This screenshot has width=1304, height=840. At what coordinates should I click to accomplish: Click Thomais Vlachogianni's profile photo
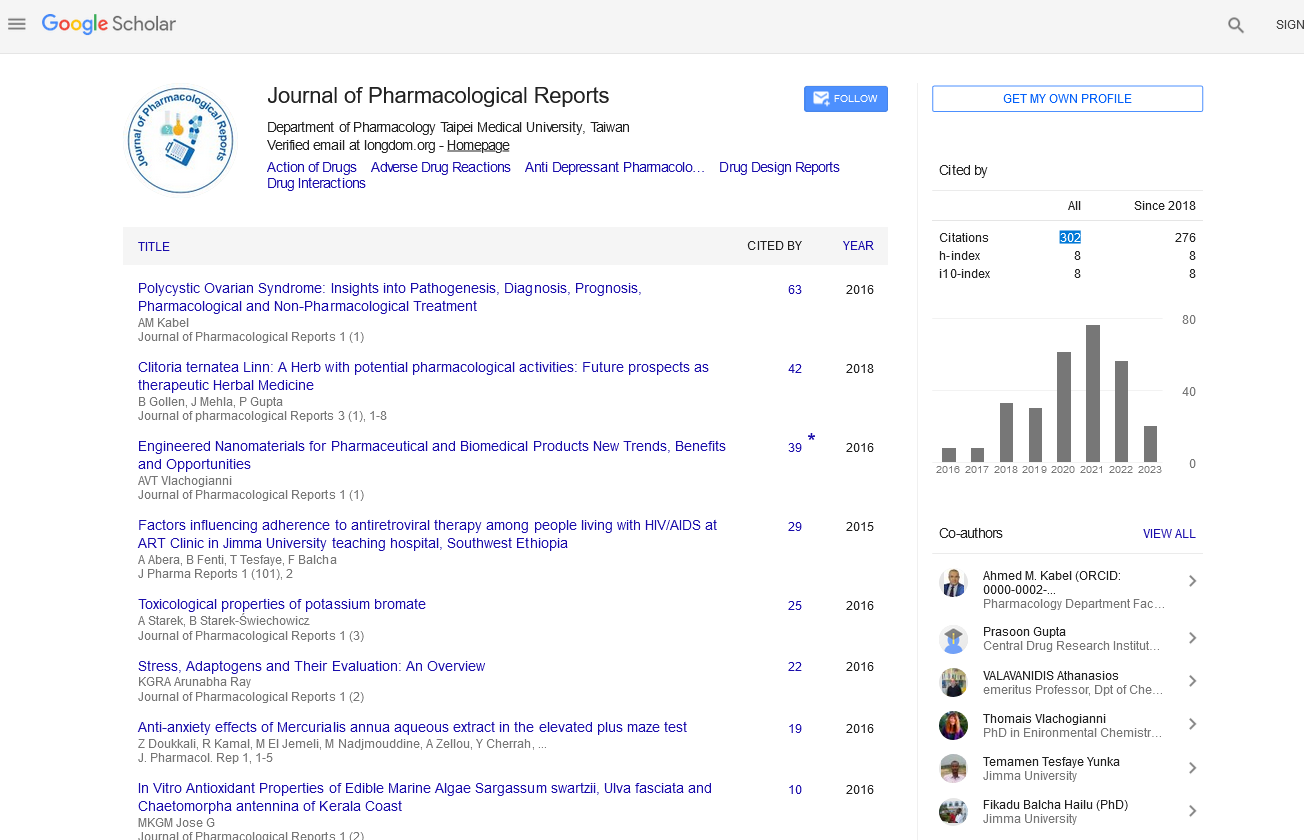click(954, 726)
